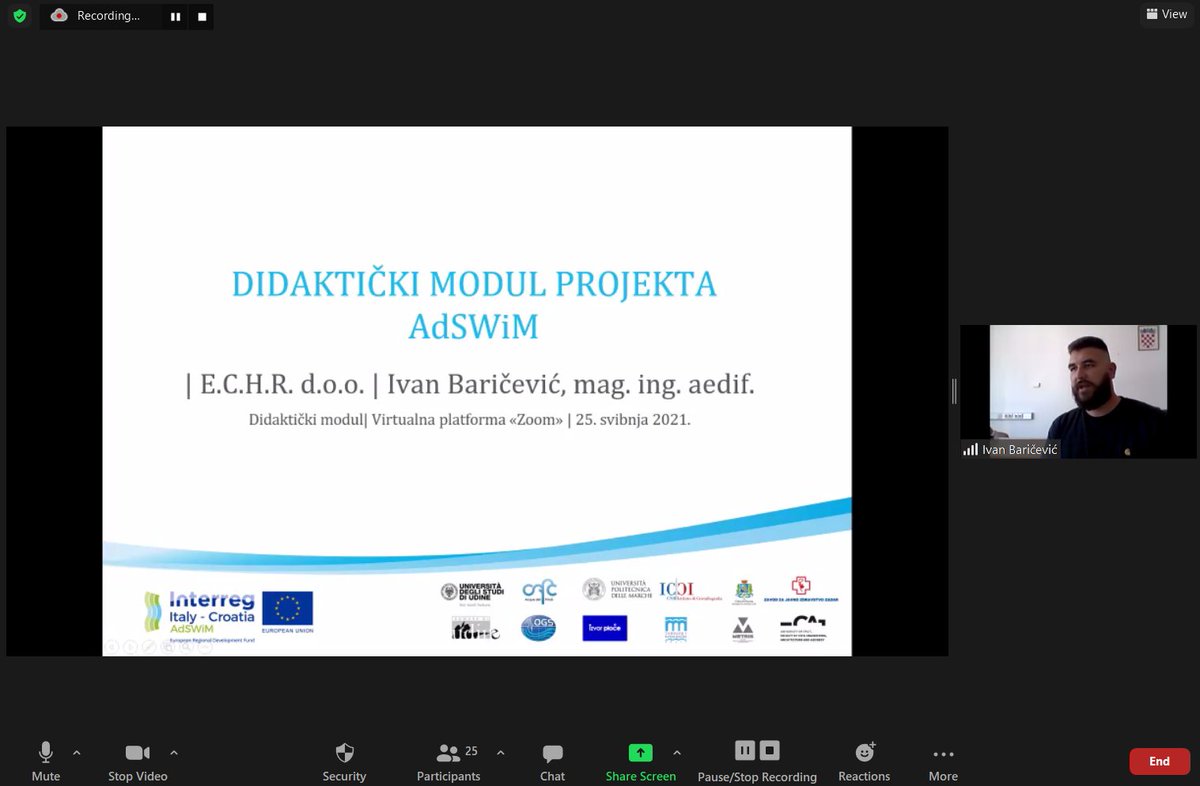Click the round OGS logo
The image size is (1200, 786).
click(538, 628)
